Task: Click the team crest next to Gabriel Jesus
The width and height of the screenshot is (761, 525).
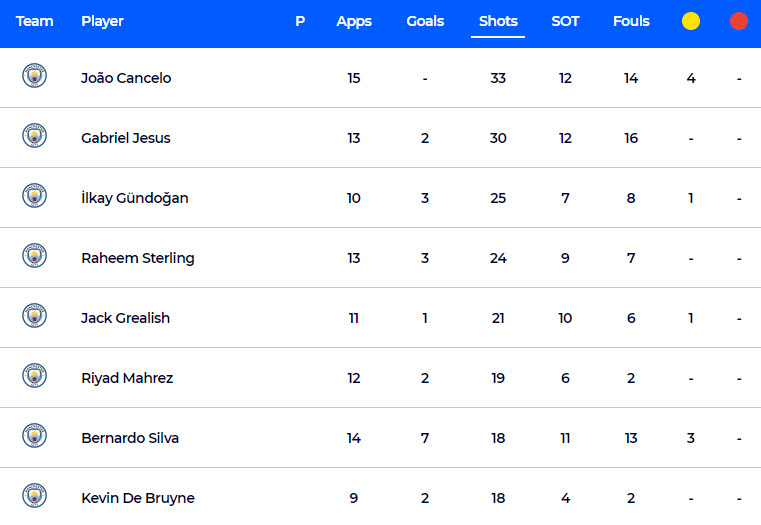Action: (34, 135)
